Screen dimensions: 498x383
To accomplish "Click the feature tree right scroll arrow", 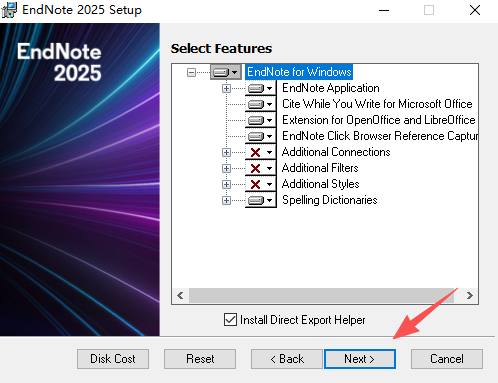I will coord(470,295).
